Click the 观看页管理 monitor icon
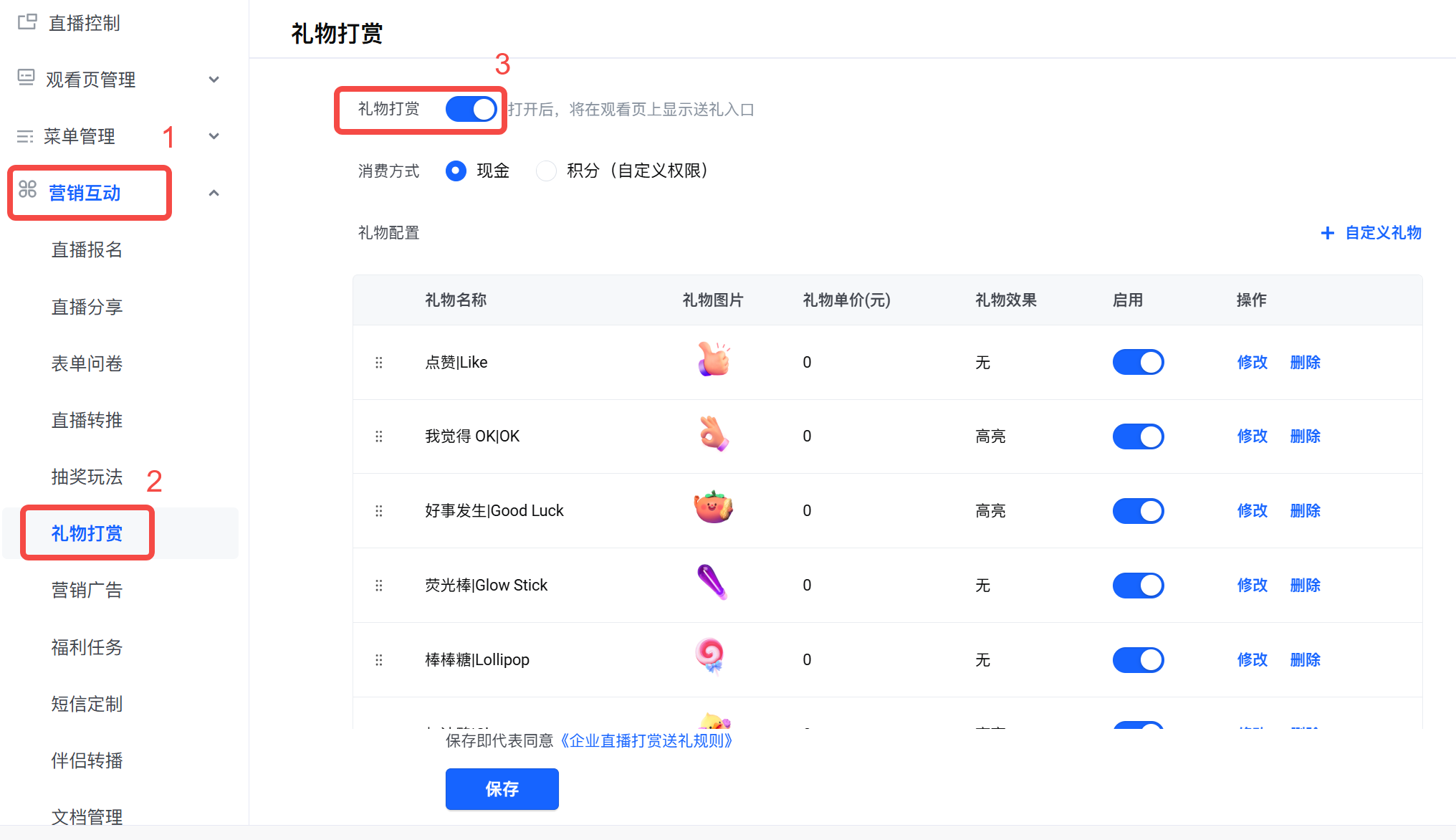 point(26,78)
